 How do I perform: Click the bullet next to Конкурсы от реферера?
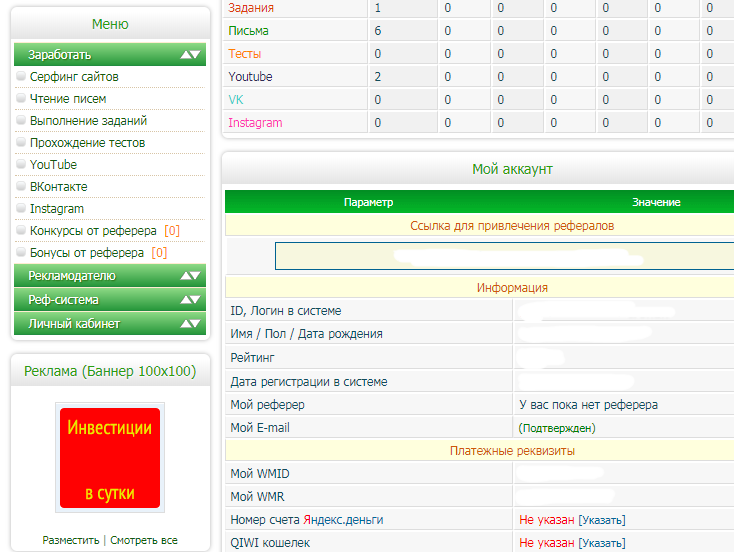coord(21,230)
